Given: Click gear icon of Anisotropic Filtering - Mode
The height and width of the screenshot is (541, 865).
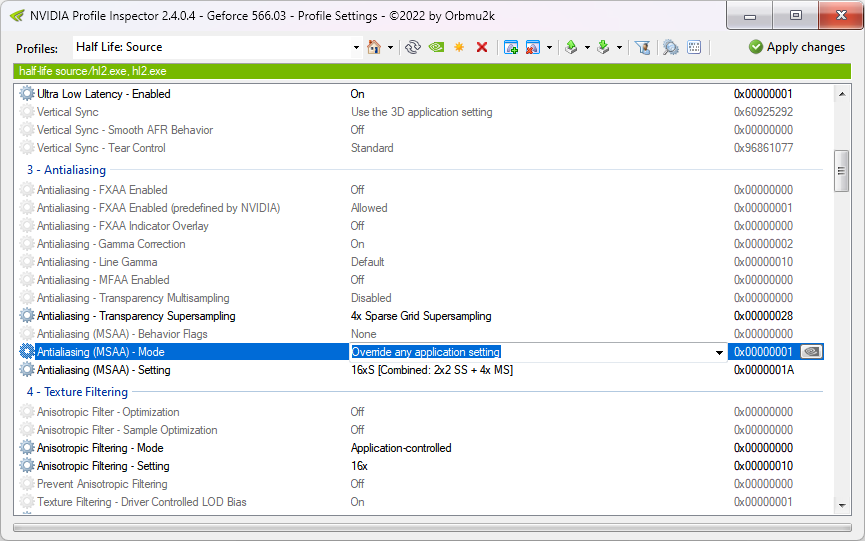Looking at the screenshot, I should click(x=26, y=448).
